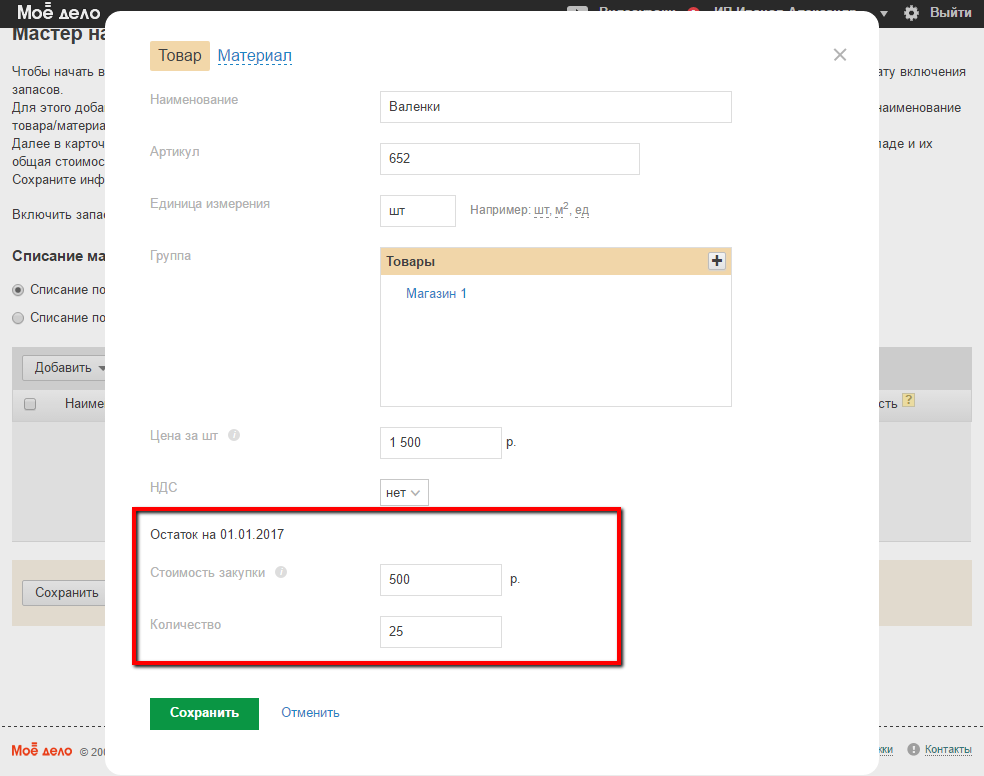Click Выйти to log out
This screenshot has width=984, height=776.
pyautogui.click(x=950, y=13)
